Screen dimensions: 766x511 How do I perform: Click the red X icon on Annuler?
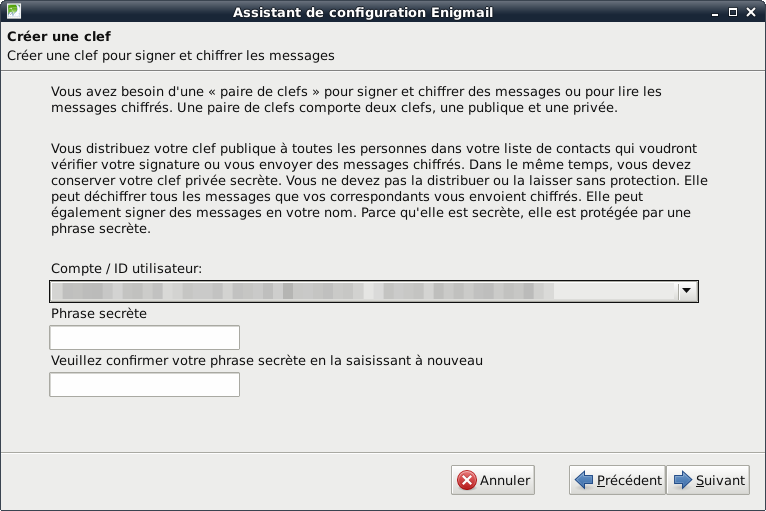[467, 481]
